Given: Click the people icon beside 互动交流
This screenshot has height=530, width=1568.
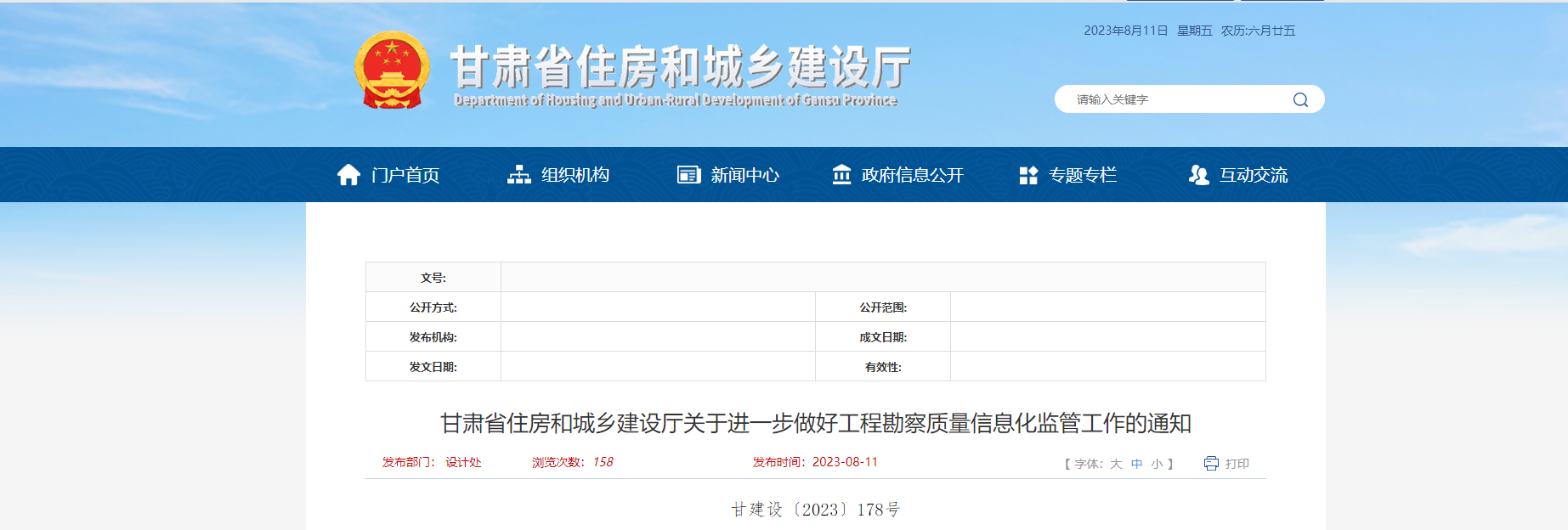Looking at the screenshot, I should coord(1198,175).
